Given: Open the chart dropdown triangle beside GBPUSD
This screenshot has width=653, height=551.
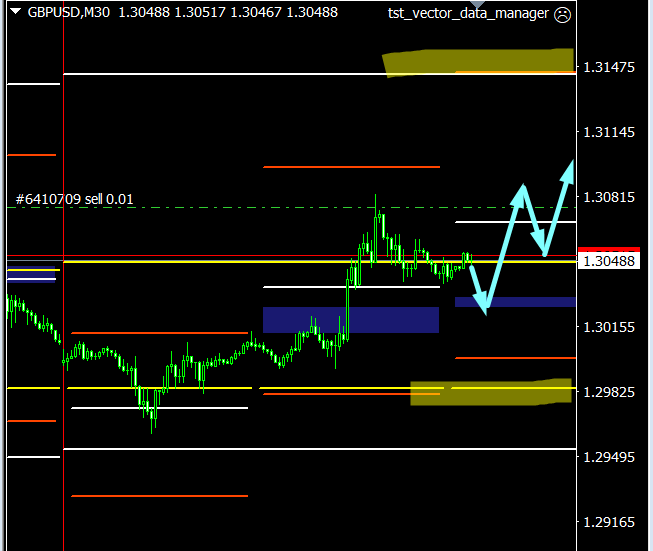Looking at the screenshot, I should [x=16, y=12].
